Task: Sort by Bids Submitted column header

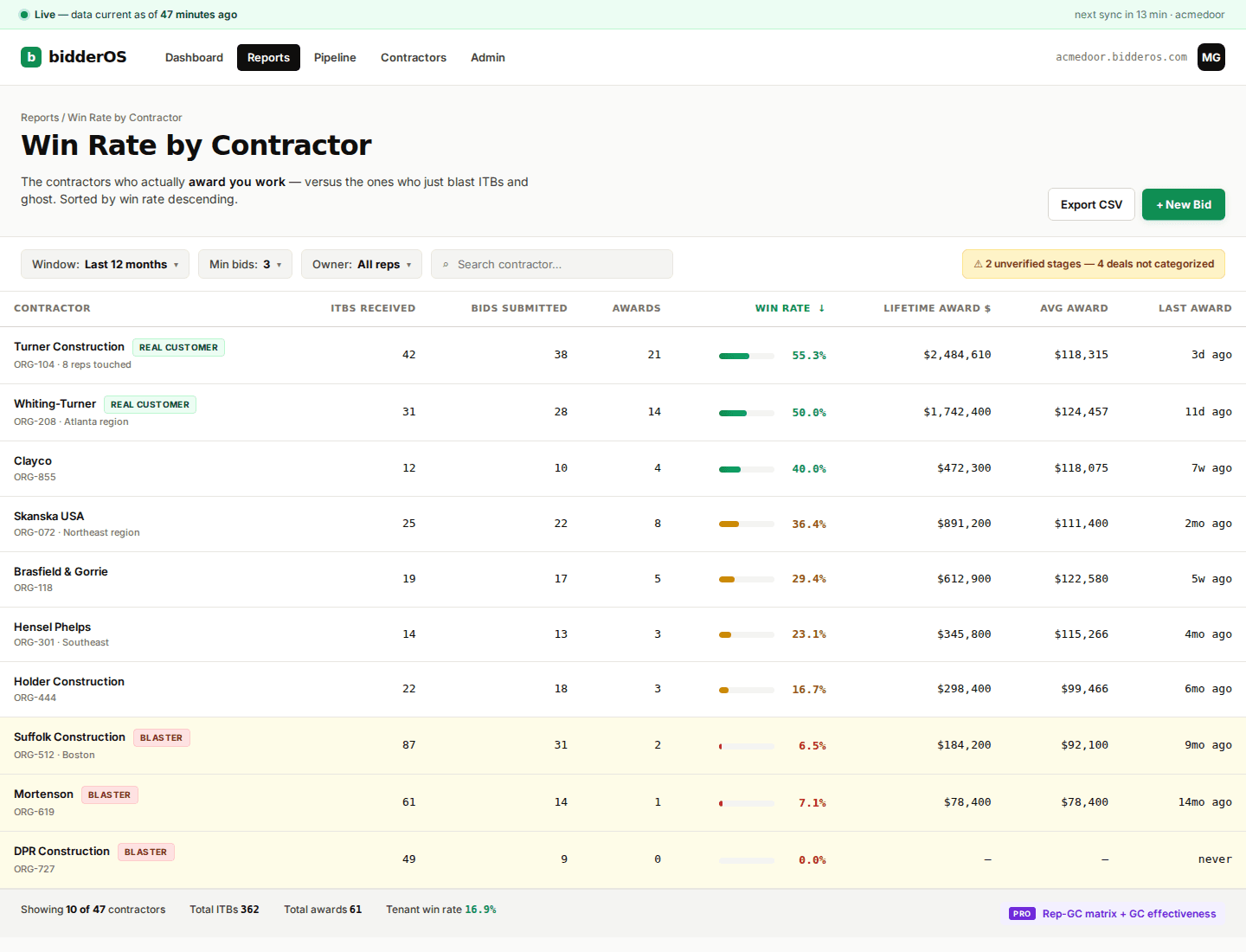Action: [519, 308]
